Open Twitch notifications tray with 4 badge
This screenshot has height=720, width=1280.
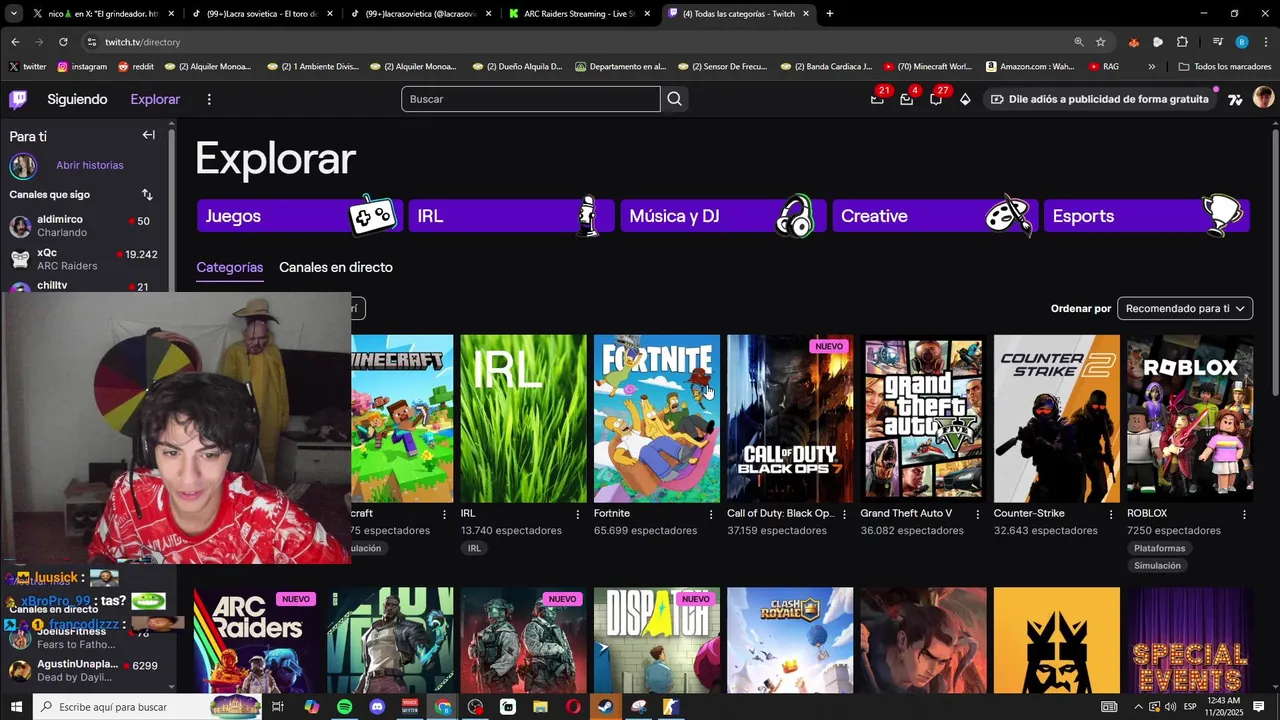906,99
